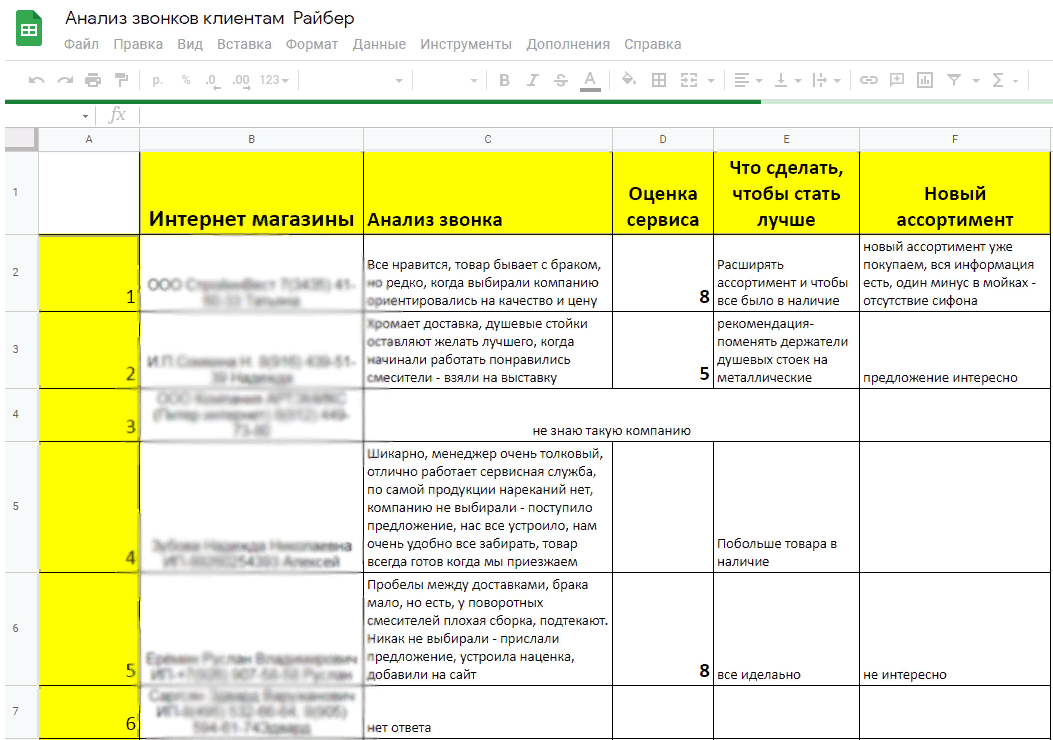This screenshot has width=1053, height=740.
Task: Select column D header
Action: [x=663, y=139]
